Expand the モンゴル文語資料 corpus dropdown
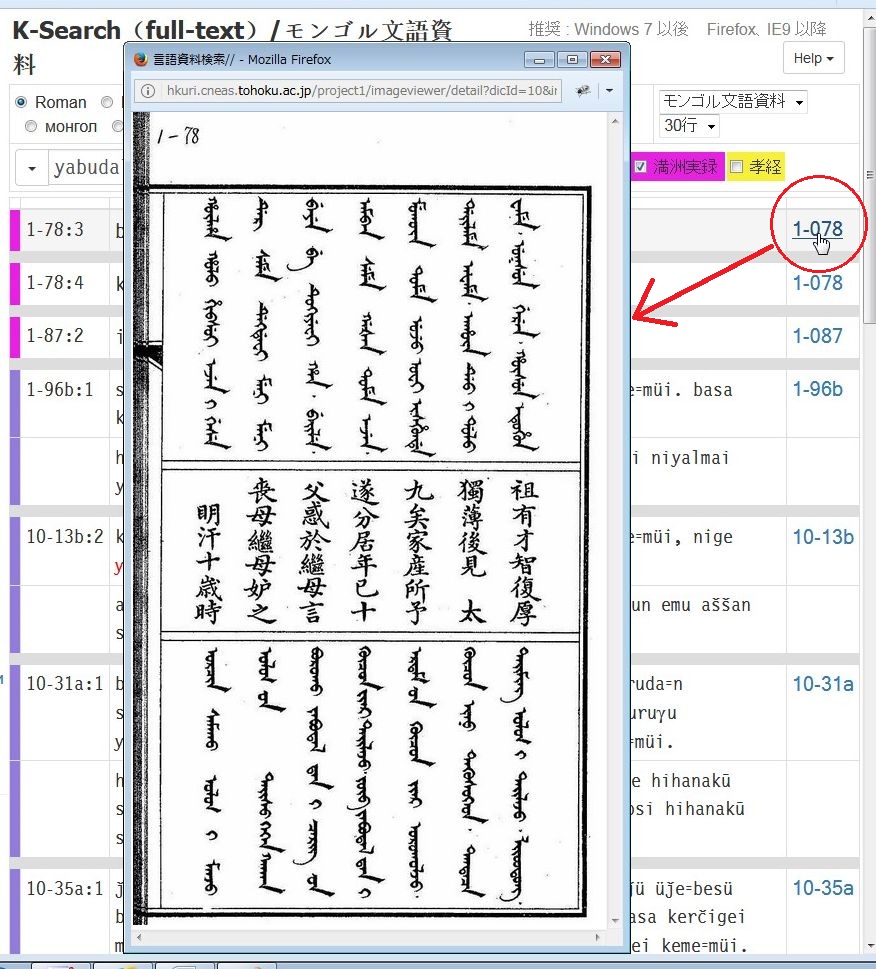The width and height of the screenshot is (876, 969). [732, 102]
